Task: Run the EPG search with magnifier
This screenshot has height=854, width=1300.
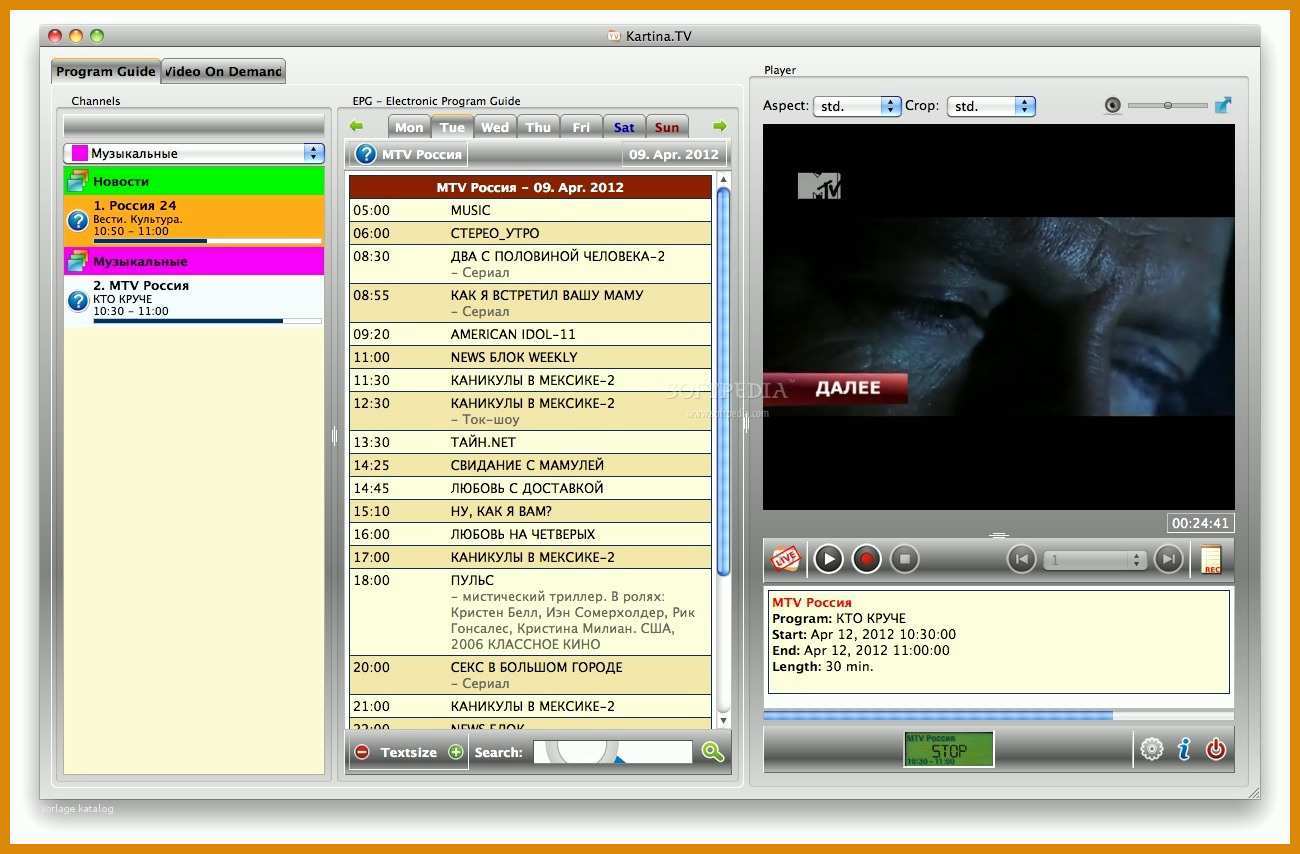Action: tap(713, 752)
